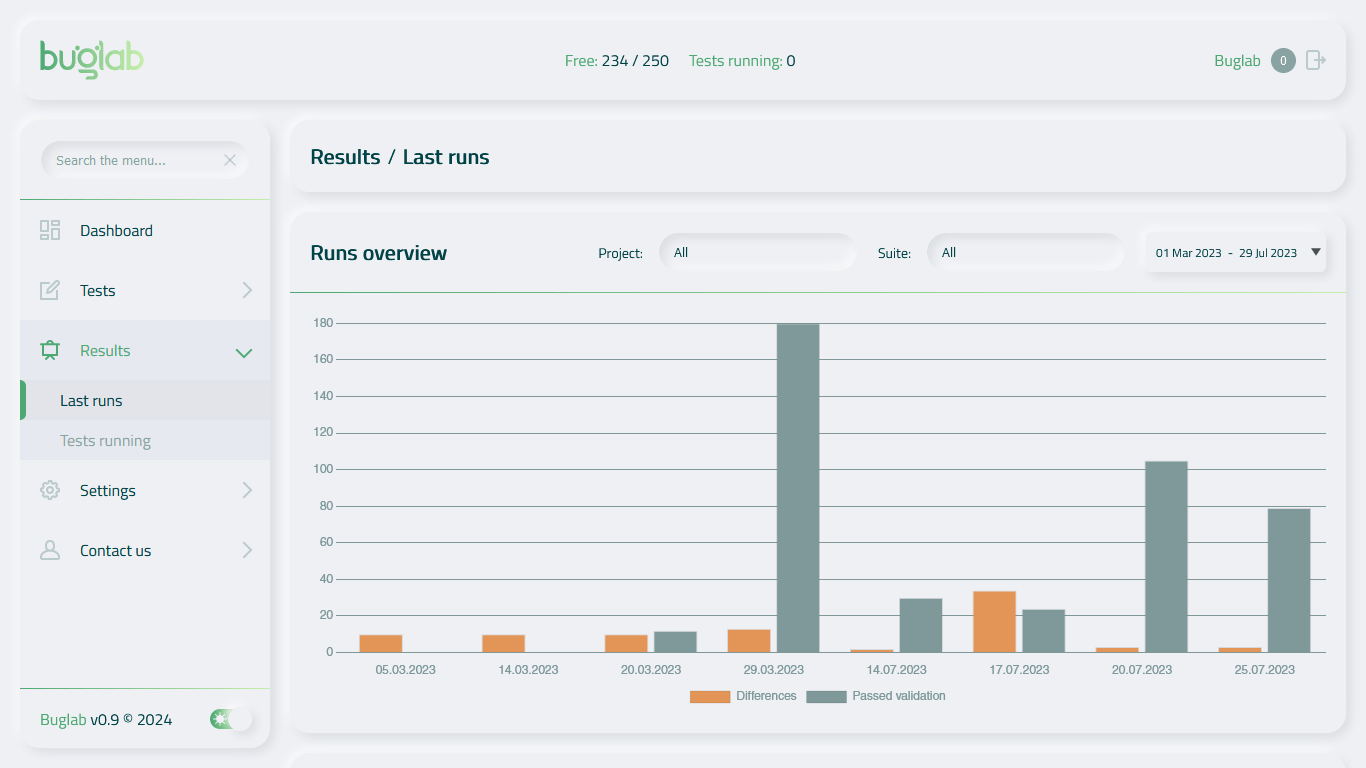
Task: Click the 17.07.2023 passed validation bar
Action: [x=1044, y=631]
